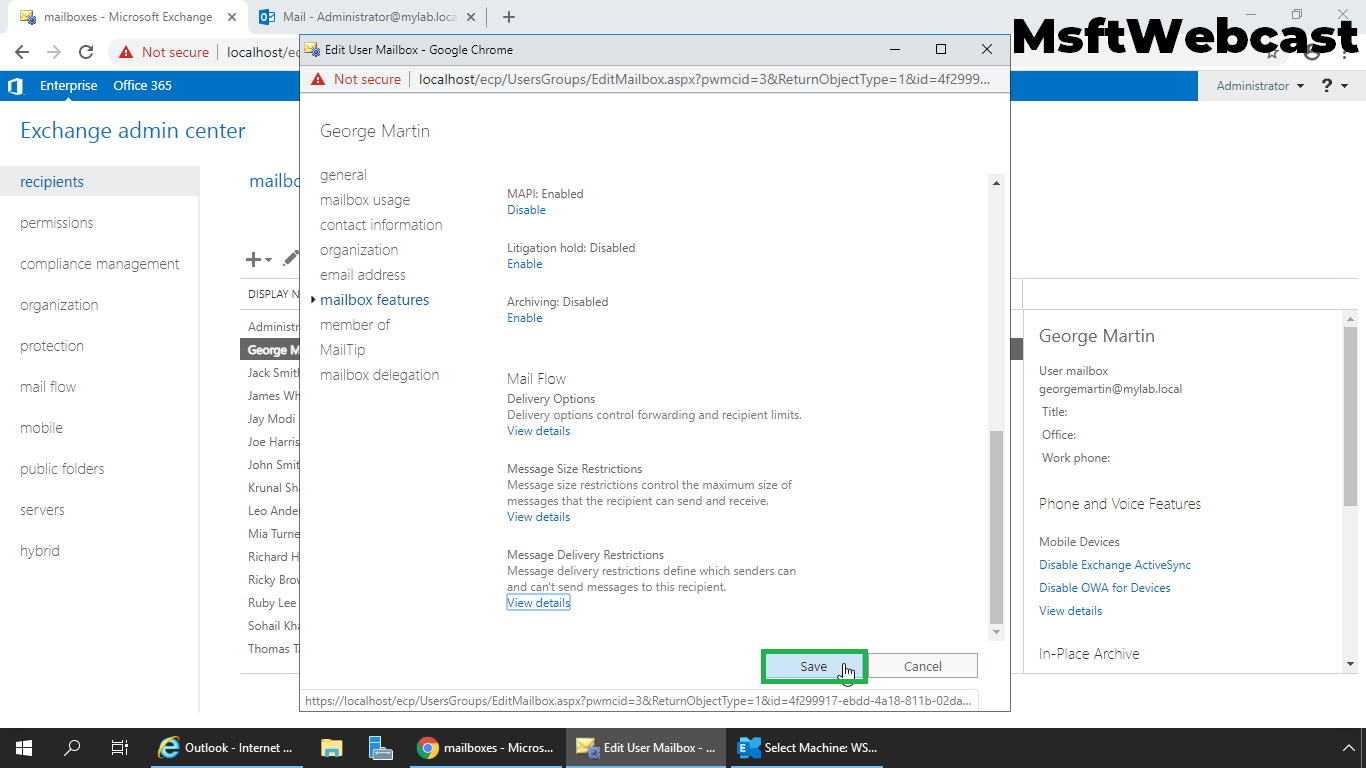View details under Message Size Restrictions
The width and height of the screenshot is (1366, 768).
click(538, 517)
